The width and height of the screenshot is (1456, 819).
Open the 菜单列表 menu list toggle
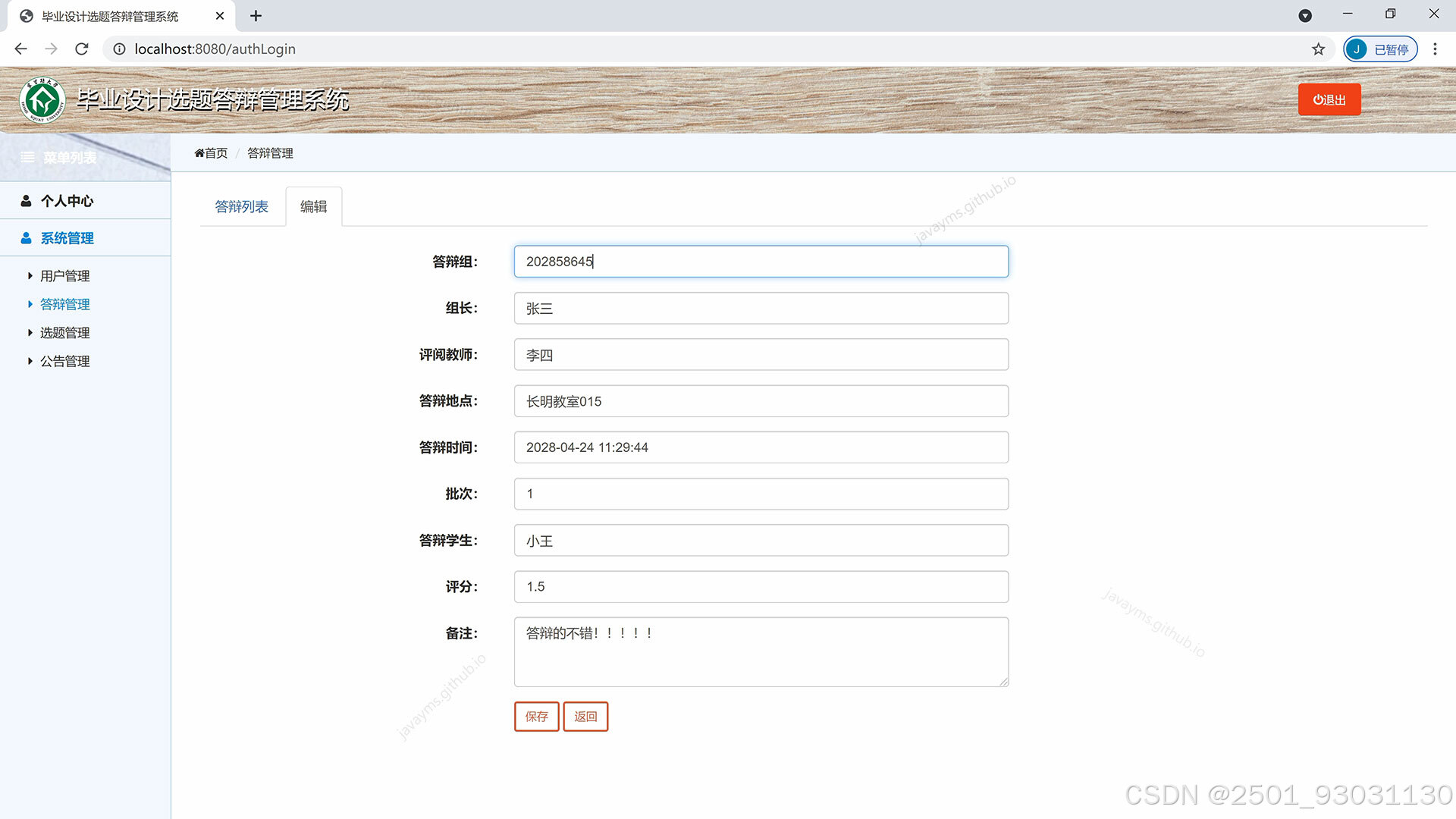(58, 158)
